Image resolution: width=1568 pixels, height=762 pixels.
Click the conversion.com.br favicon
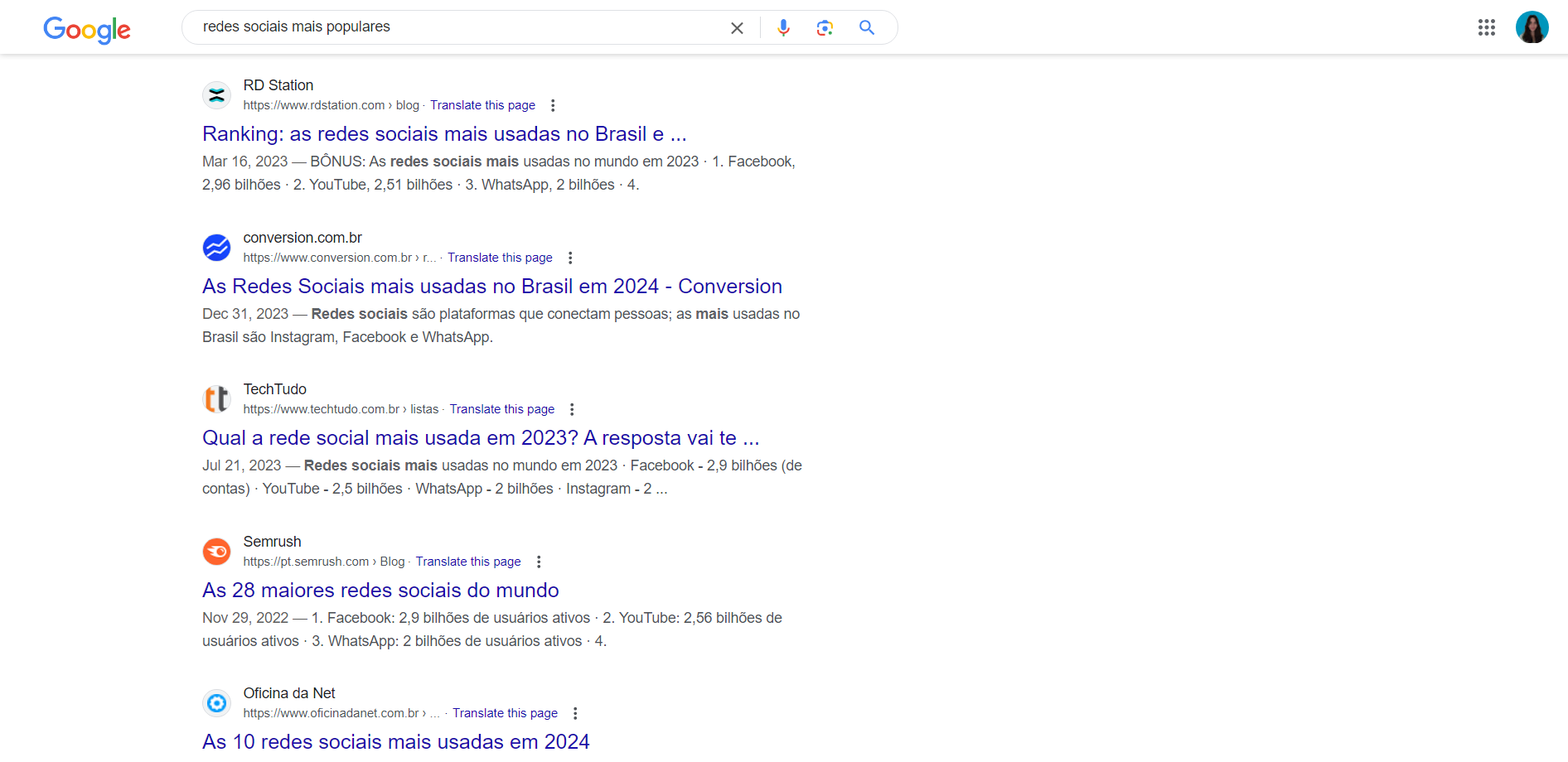[216, 247]
